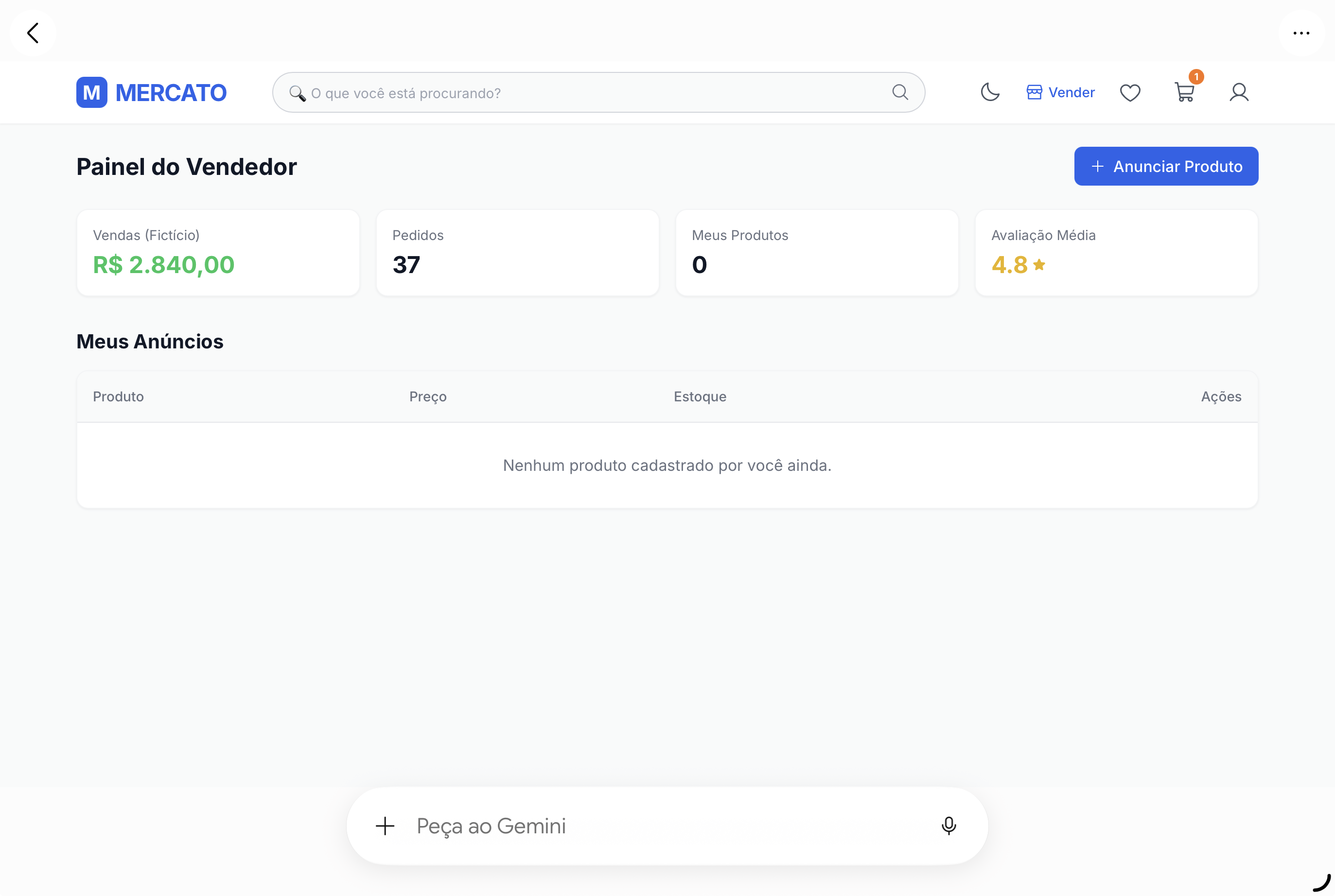1335x896 pixels.
Task: Toggle dark mode with moon icon
Action: point(990,93)
